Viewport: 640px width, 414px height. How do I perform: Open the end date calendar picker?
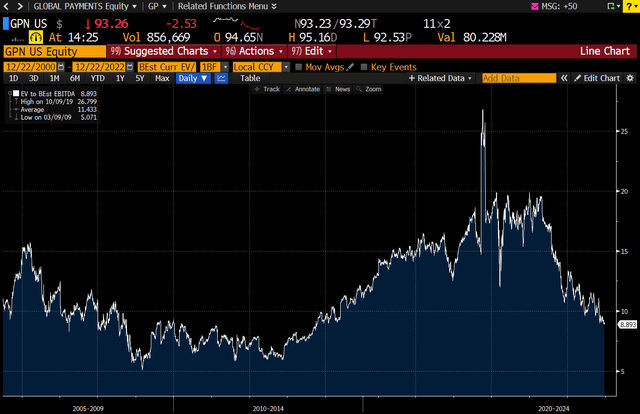pyautogui.click(x=130, y=67)
